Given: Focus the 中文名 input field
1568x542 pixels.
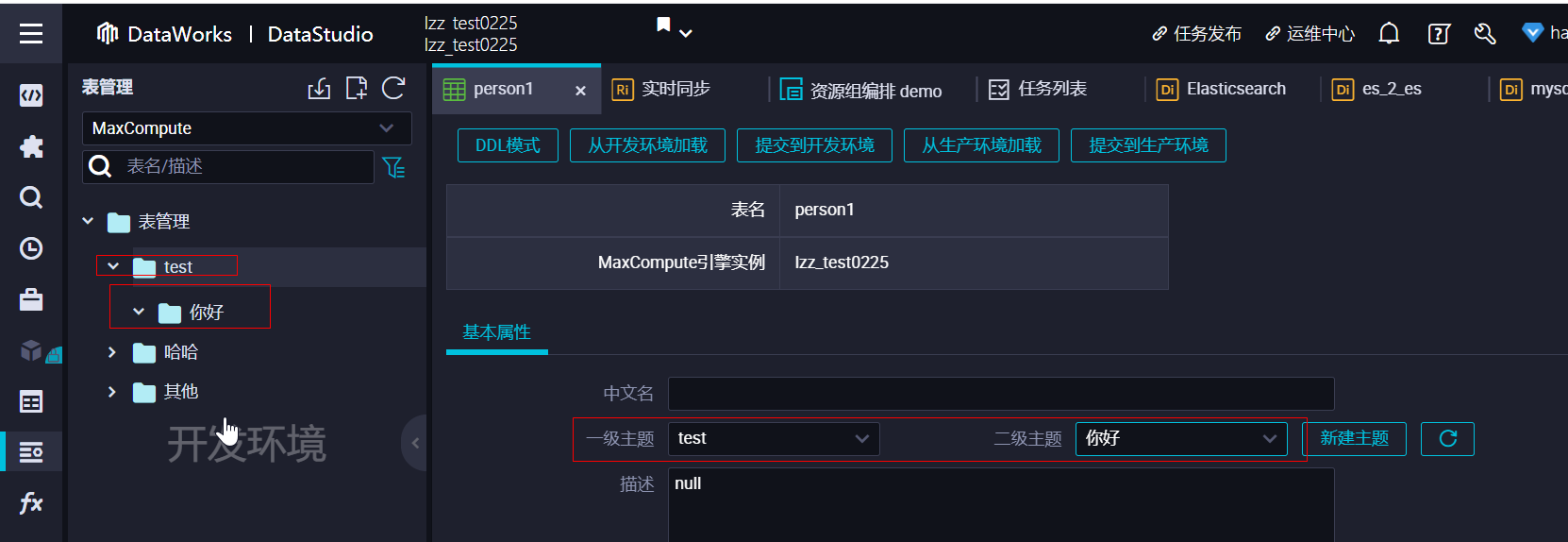Looking at the screenshot, I should click(1001, 394).
